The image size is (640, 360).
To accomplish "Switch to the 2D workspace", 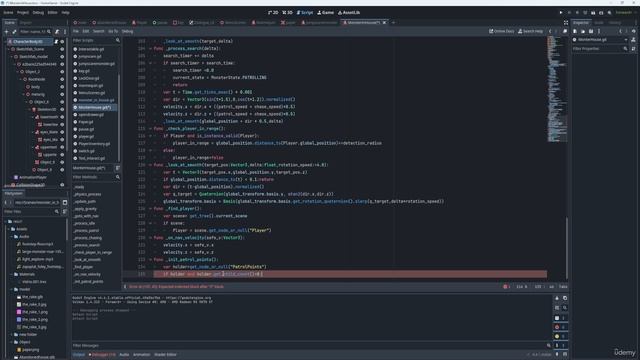I will tap(273, 13).
